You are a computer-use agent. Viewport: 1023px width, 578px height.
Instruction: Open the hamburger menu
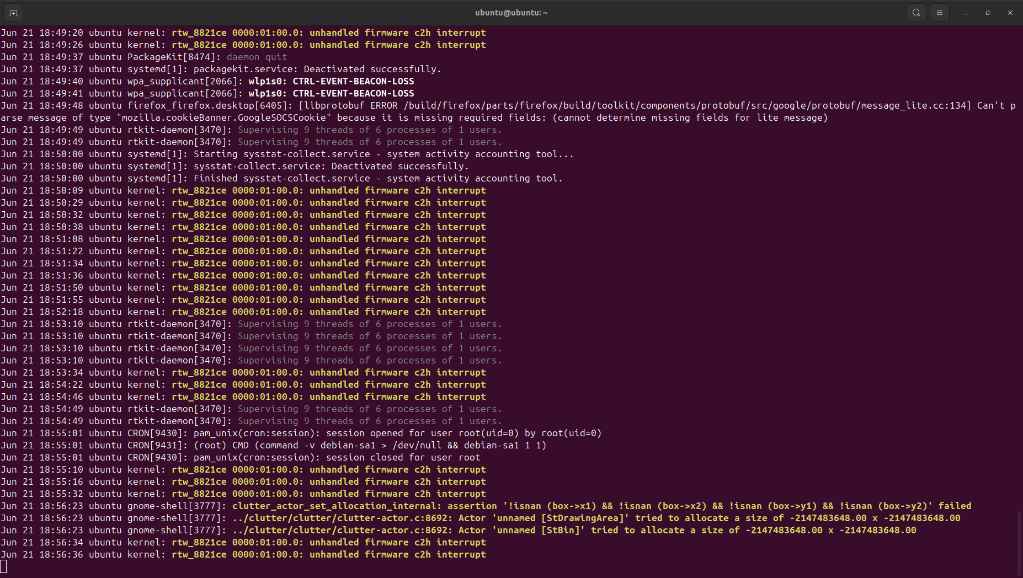point(938,13)
